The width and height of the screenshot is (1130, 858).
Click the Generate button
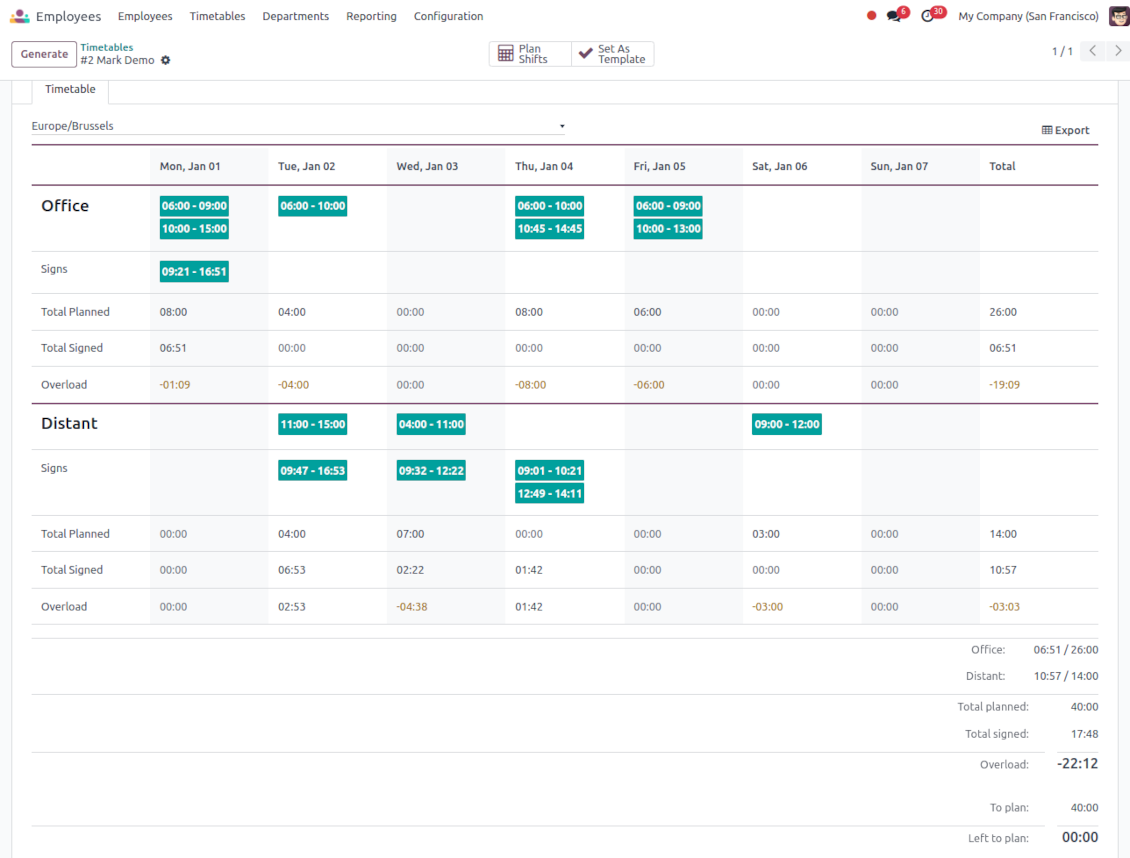[44, 54]
